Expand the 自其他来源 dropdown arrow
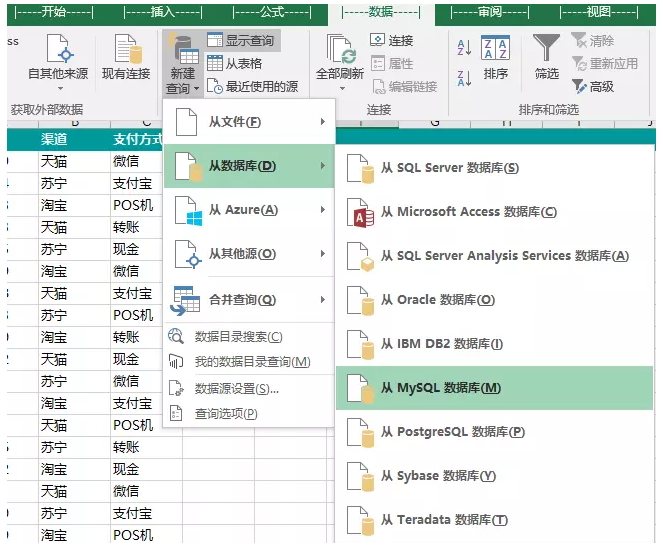Viewport: 663px width, 549px height. (60, 88)
